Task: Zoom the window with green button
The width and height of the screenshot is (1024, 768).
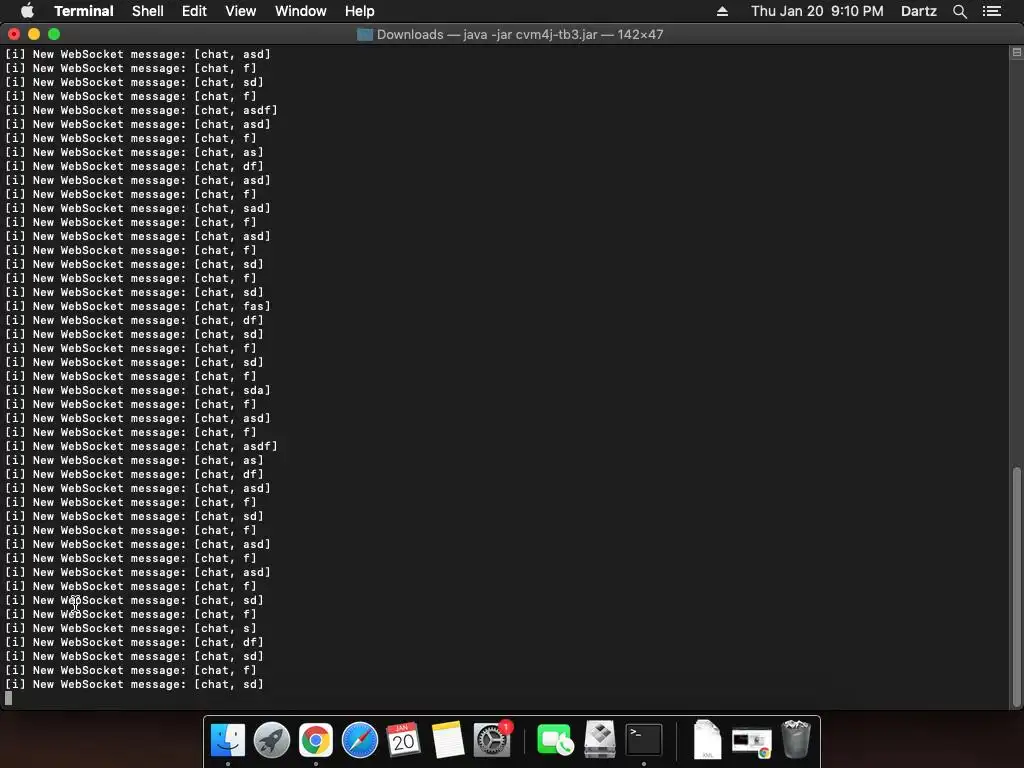Action: coord(54,34)
